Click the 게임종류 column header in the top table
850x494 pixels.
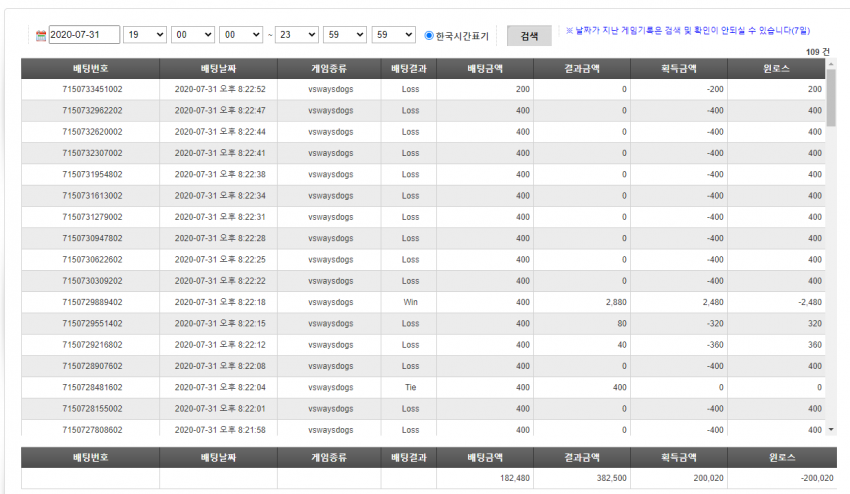(329, 69)
